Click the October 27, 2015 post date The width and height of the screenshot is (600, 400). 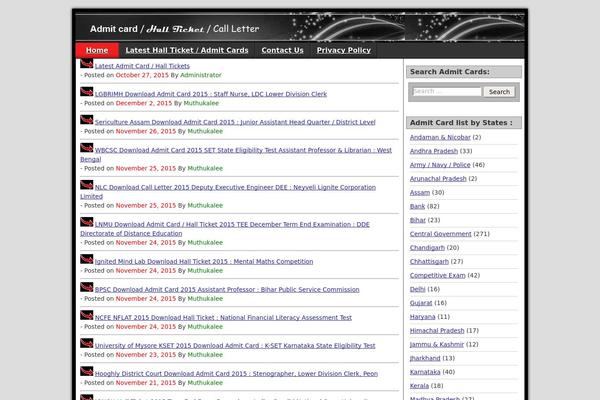tap(142, 75)
